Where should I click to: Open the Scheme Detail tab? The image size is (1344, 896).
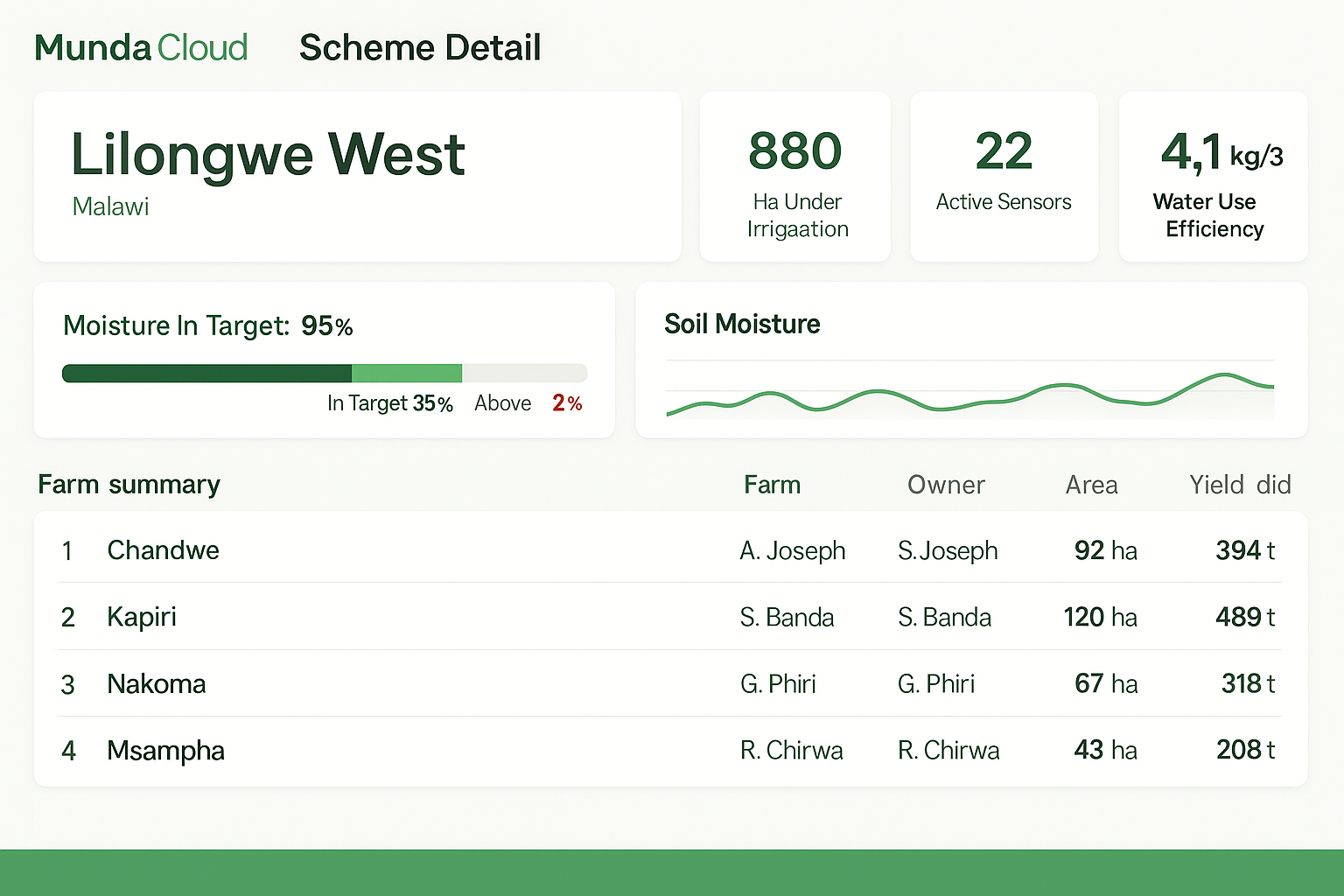tap(420, 48)
